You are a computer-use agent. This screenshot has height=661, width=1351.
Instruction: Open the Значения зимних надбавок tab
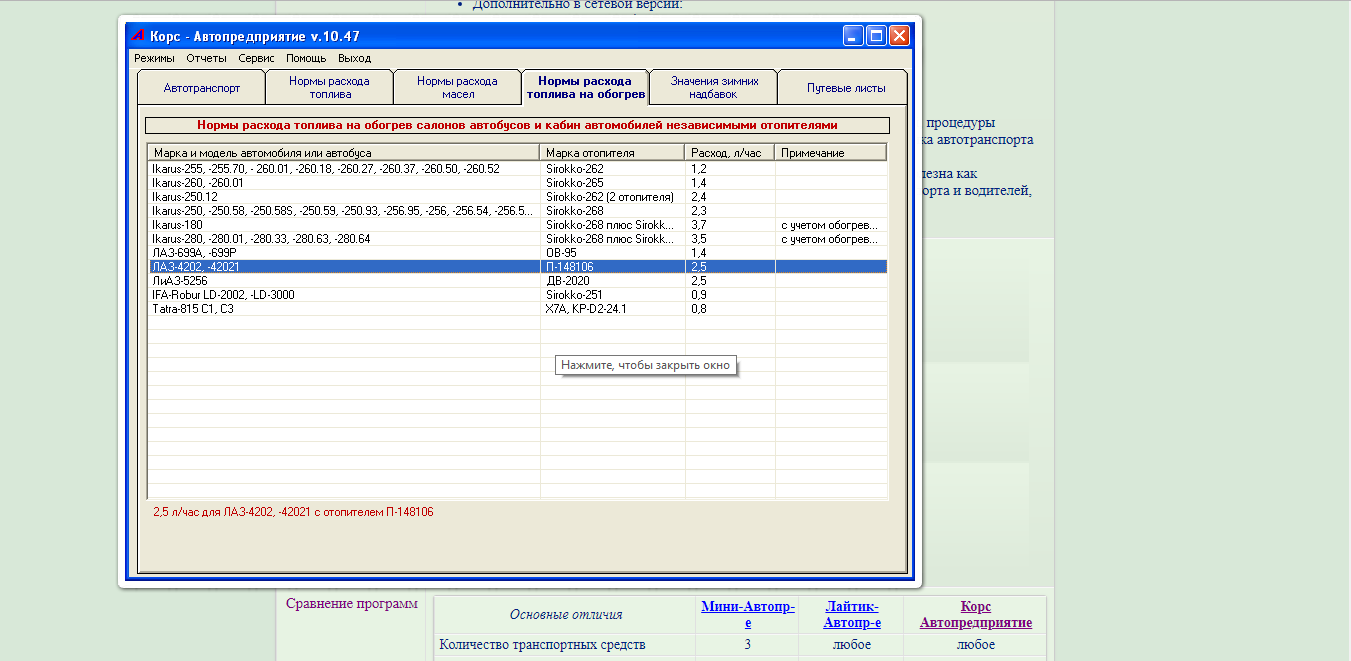[714, 88]
